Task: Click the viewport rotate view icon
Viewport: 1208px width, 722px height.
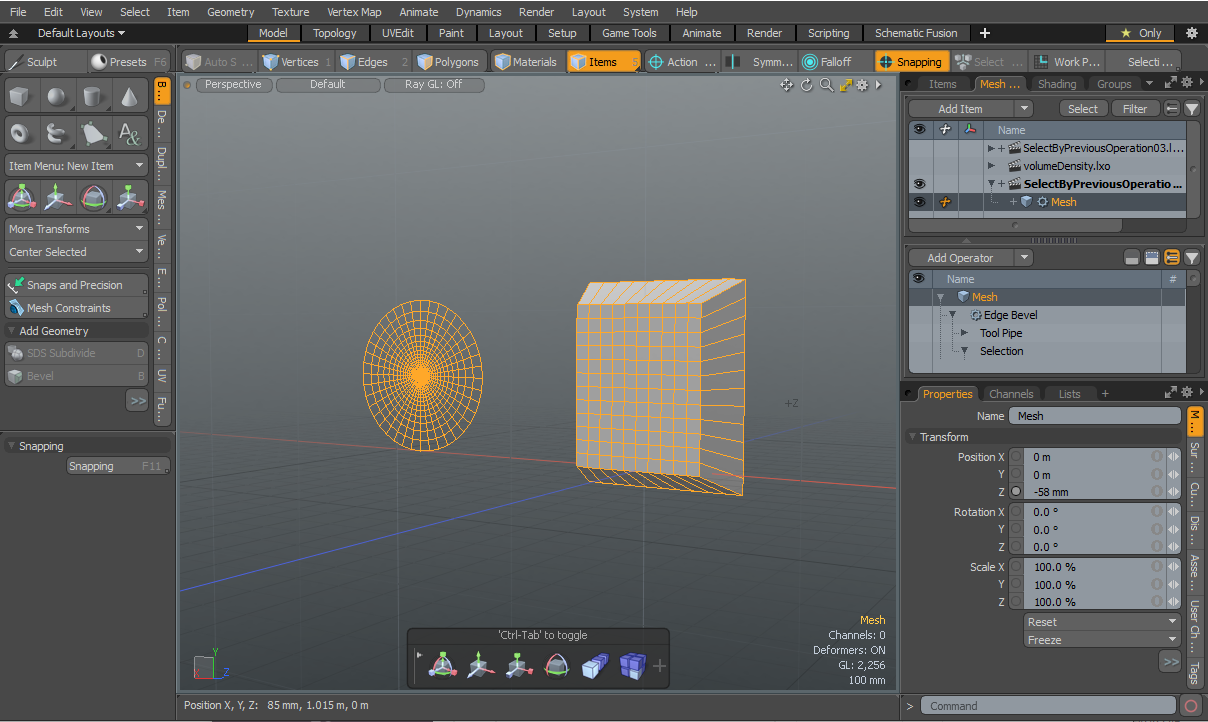Action: point(807,85)
